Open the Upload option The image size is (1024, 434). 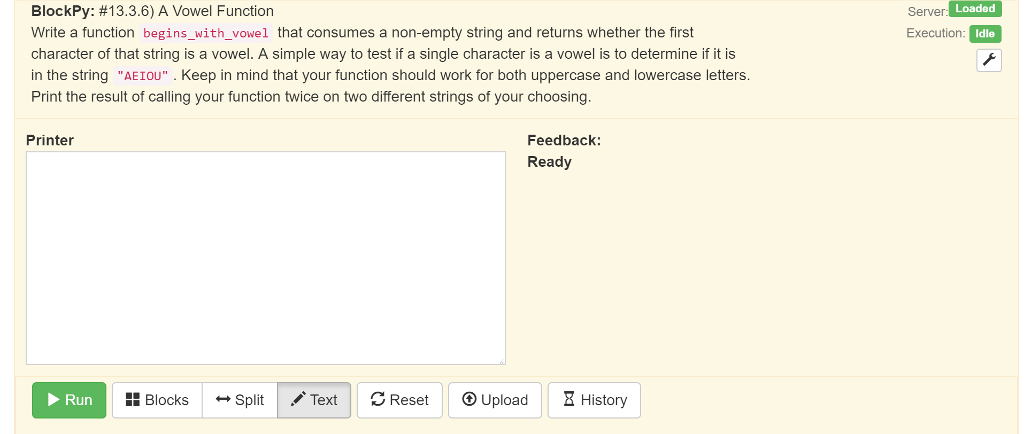495,400
